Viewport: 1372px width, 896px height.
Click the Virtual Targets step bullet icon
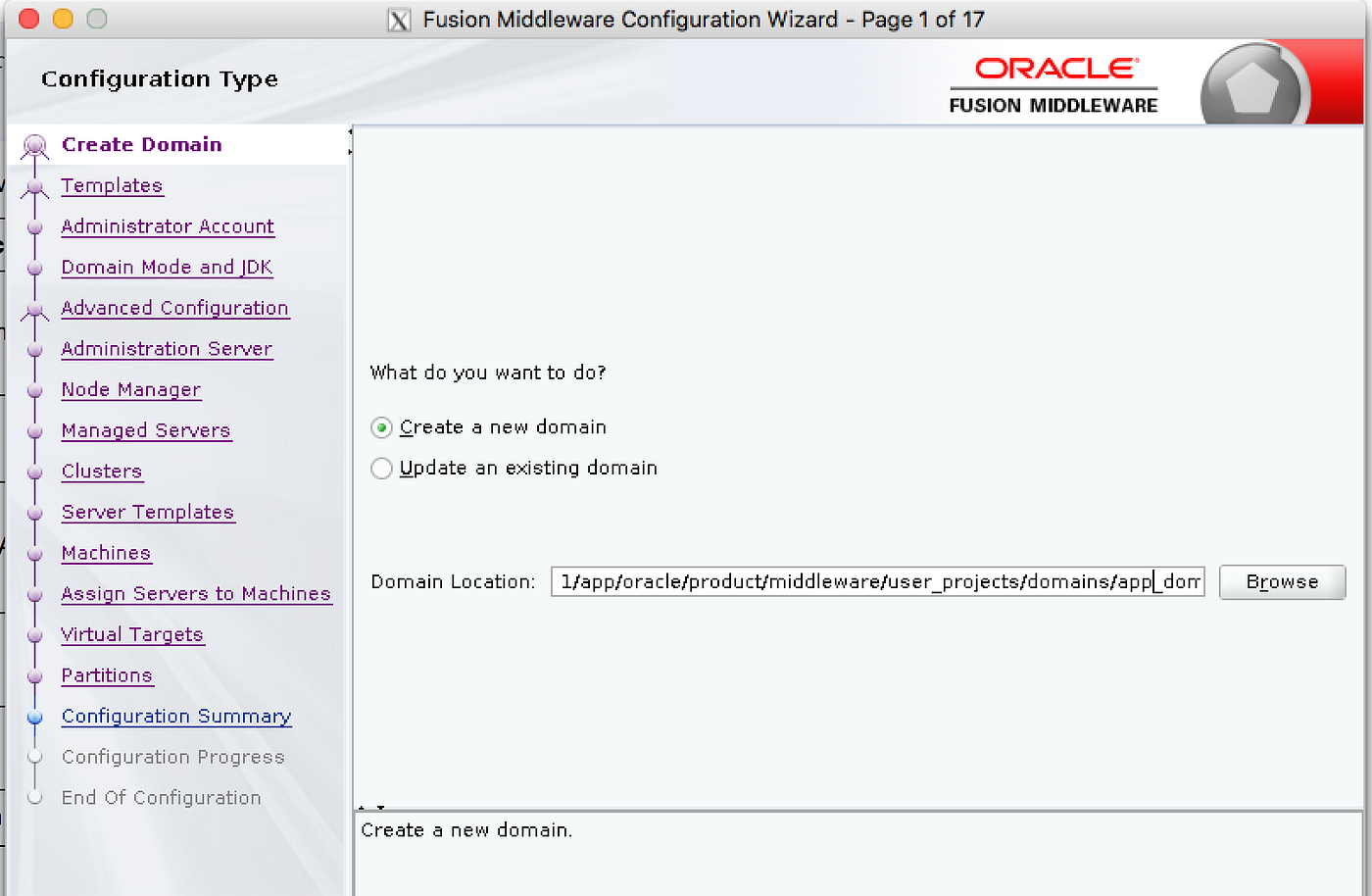pos(35,635)
